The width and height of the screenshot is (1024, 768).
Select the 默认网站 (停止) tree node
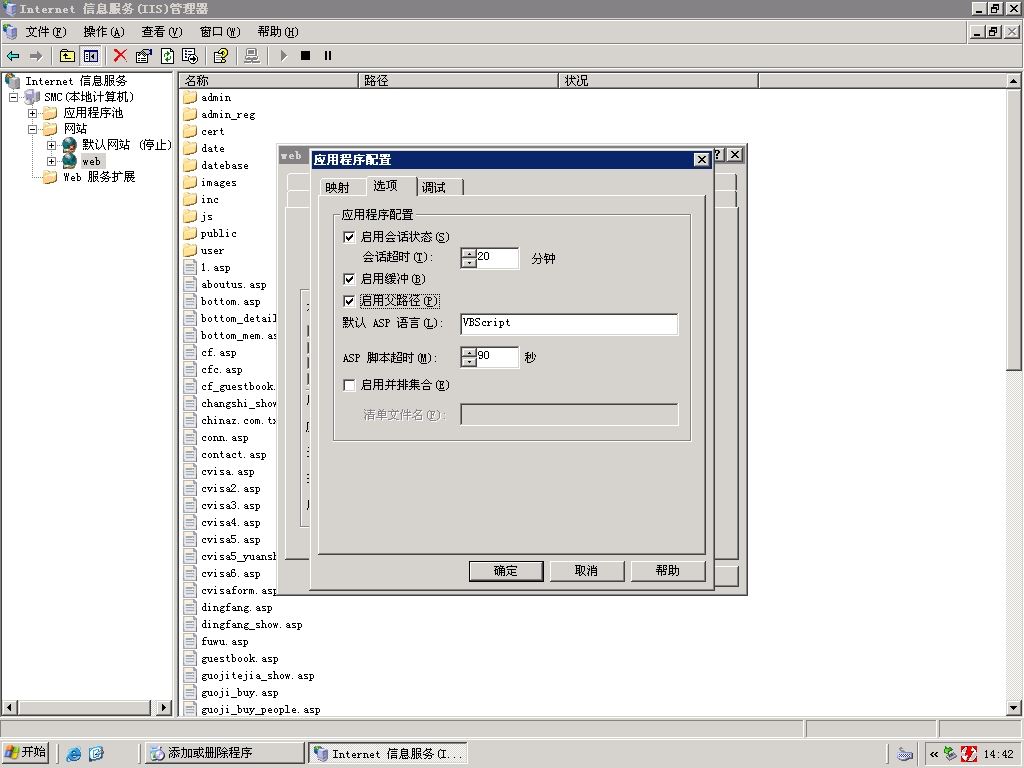[x=127, y=144]
